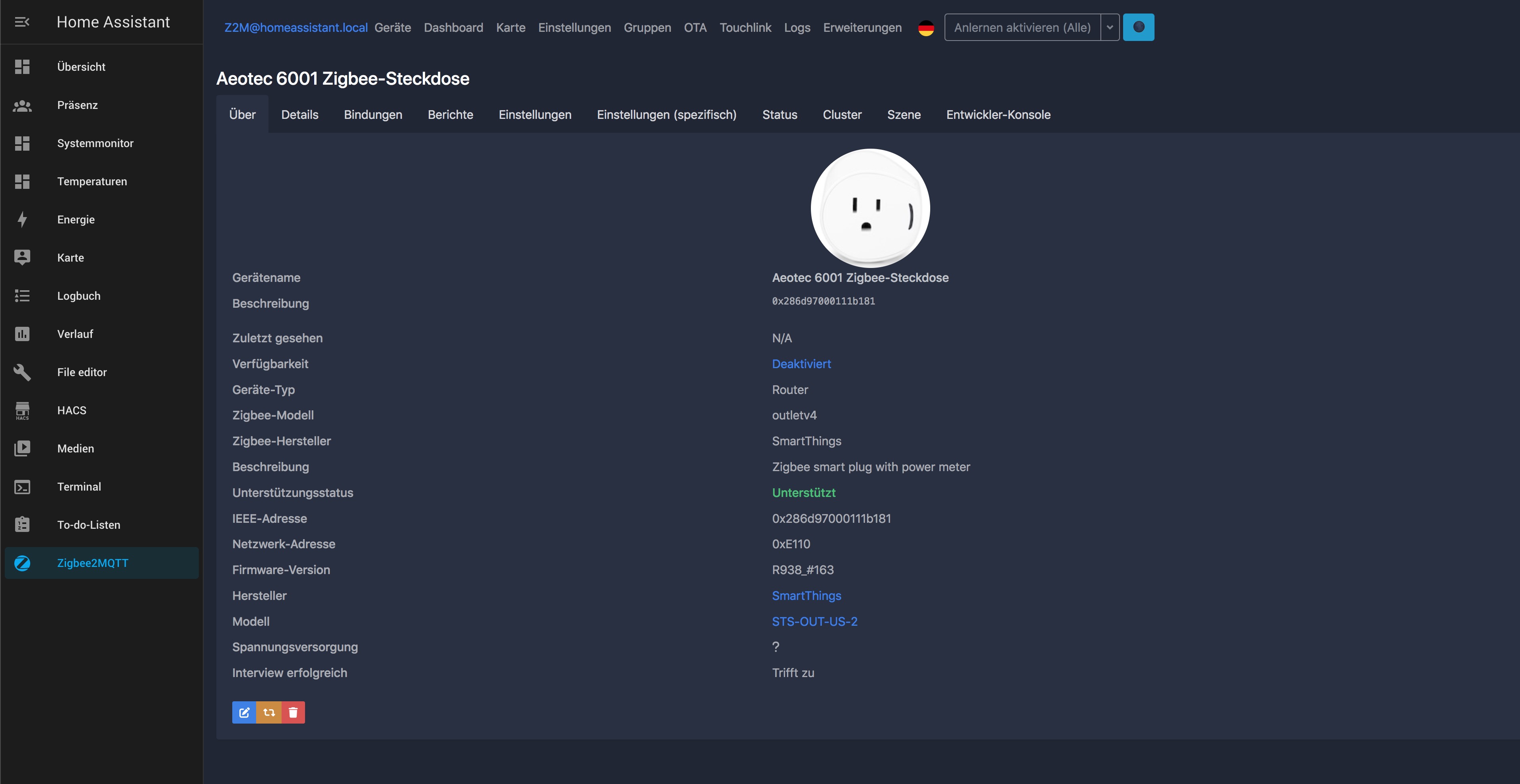Open HACS from the sidebar
Viewport: 1520px width, 784px height.
pos(72,411)
